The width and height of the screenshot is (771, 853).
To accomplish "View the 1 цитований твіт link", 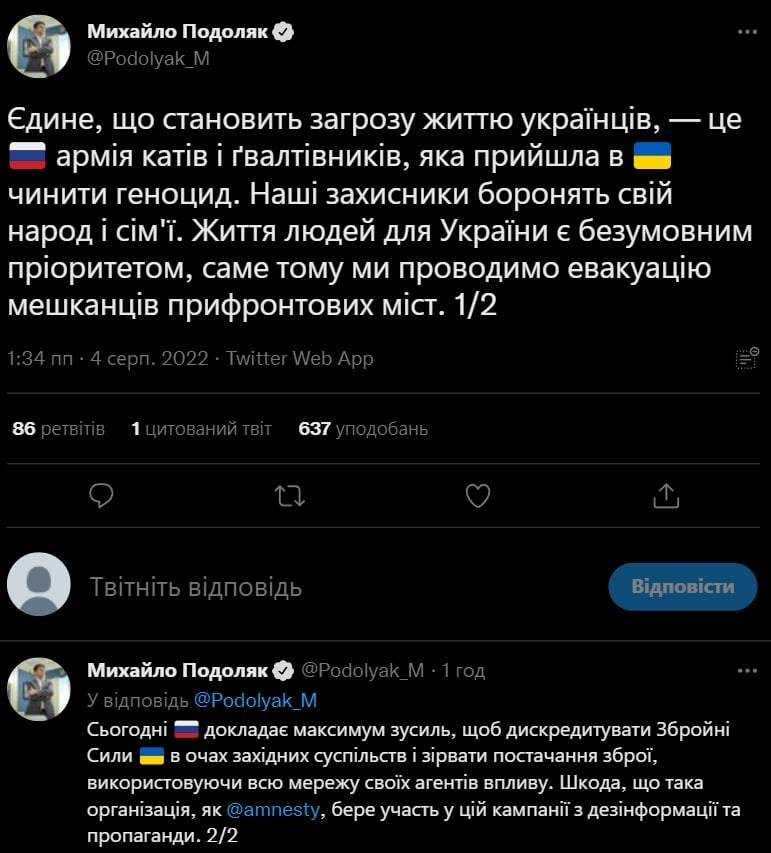I will coord(201,429).
